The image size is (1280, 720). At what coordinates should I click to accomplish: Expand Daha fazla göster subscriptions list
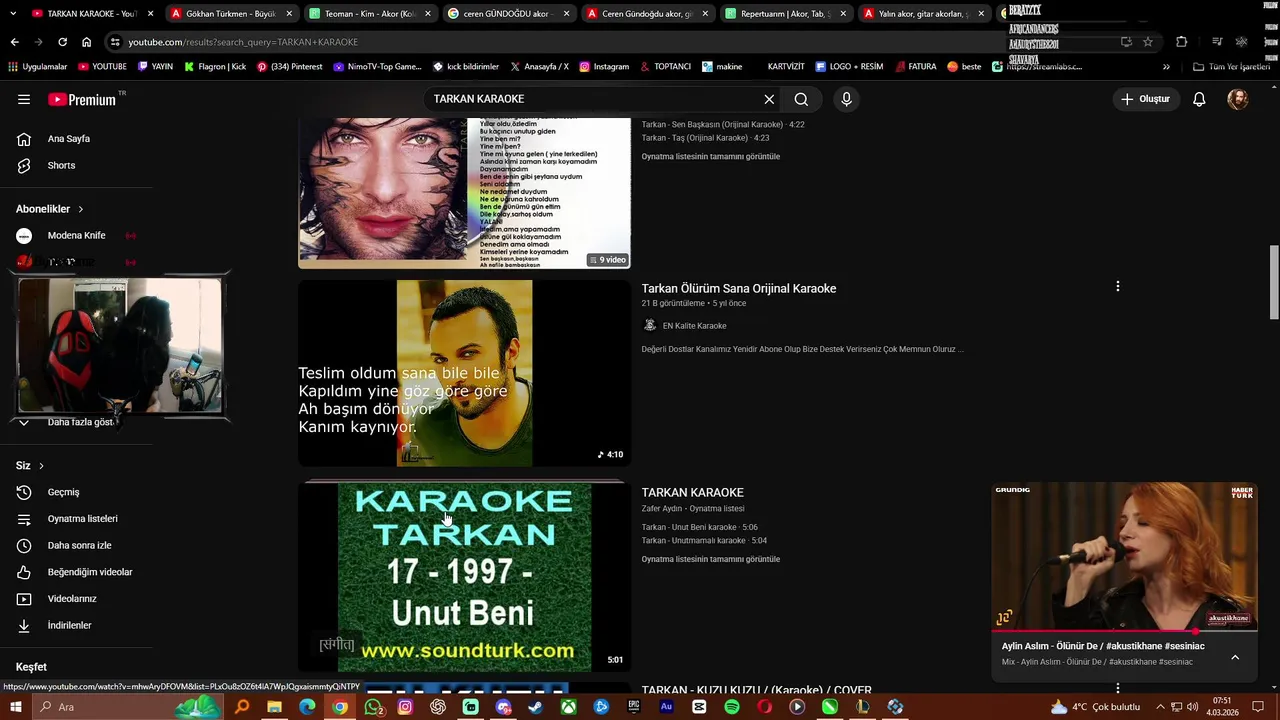78,422
